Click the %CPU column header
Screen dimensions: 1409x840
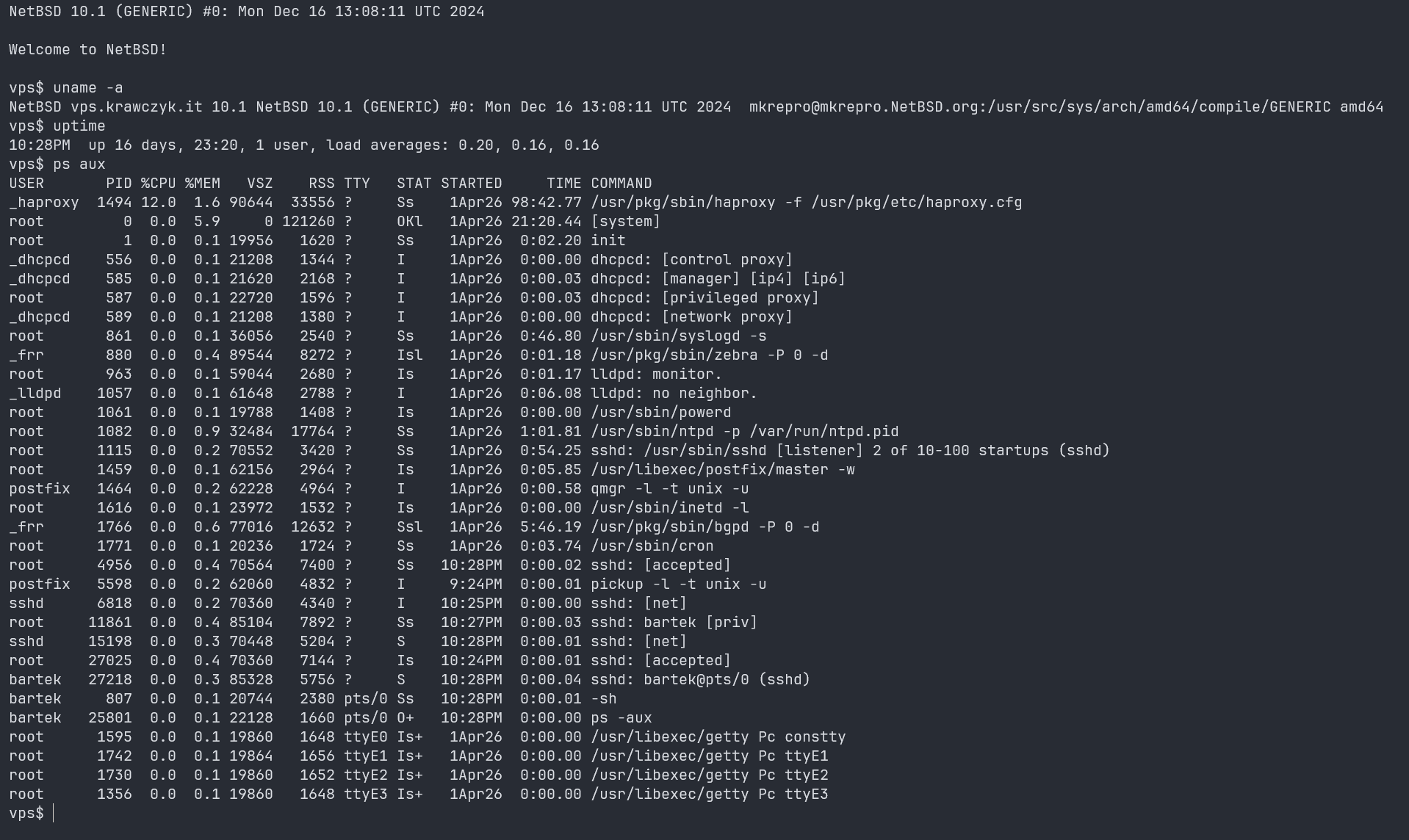(x=158, y=183)
